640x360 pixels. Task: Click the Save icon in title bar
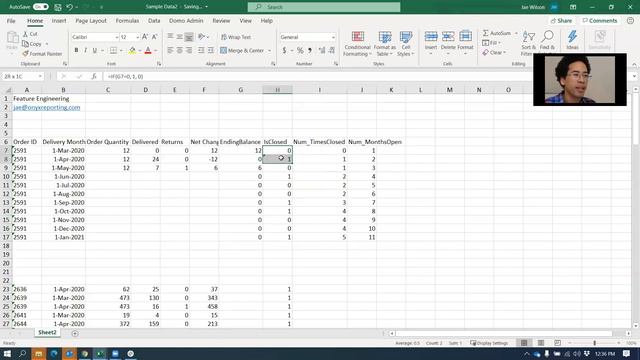click(58, 7)
